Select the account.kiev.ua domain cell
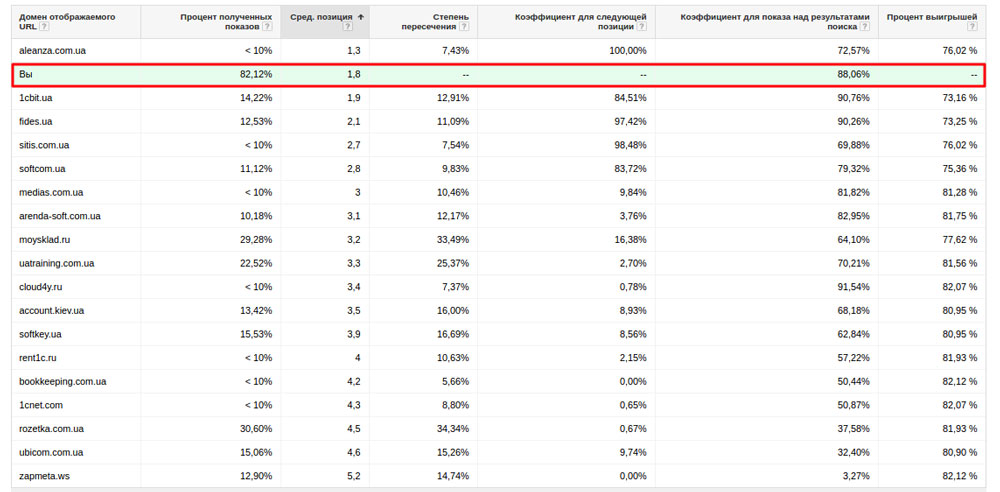1000x492 pixels. pyautogui.click(x=52, y=311)
